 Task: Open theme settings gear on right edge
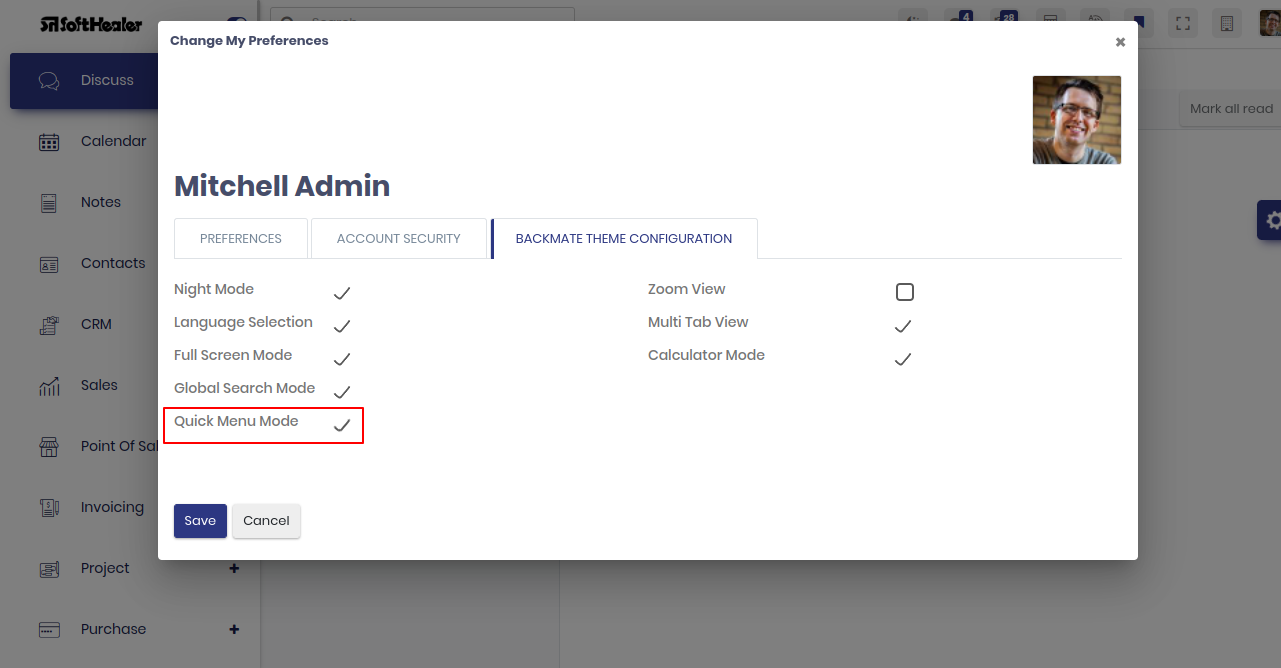1271,220
